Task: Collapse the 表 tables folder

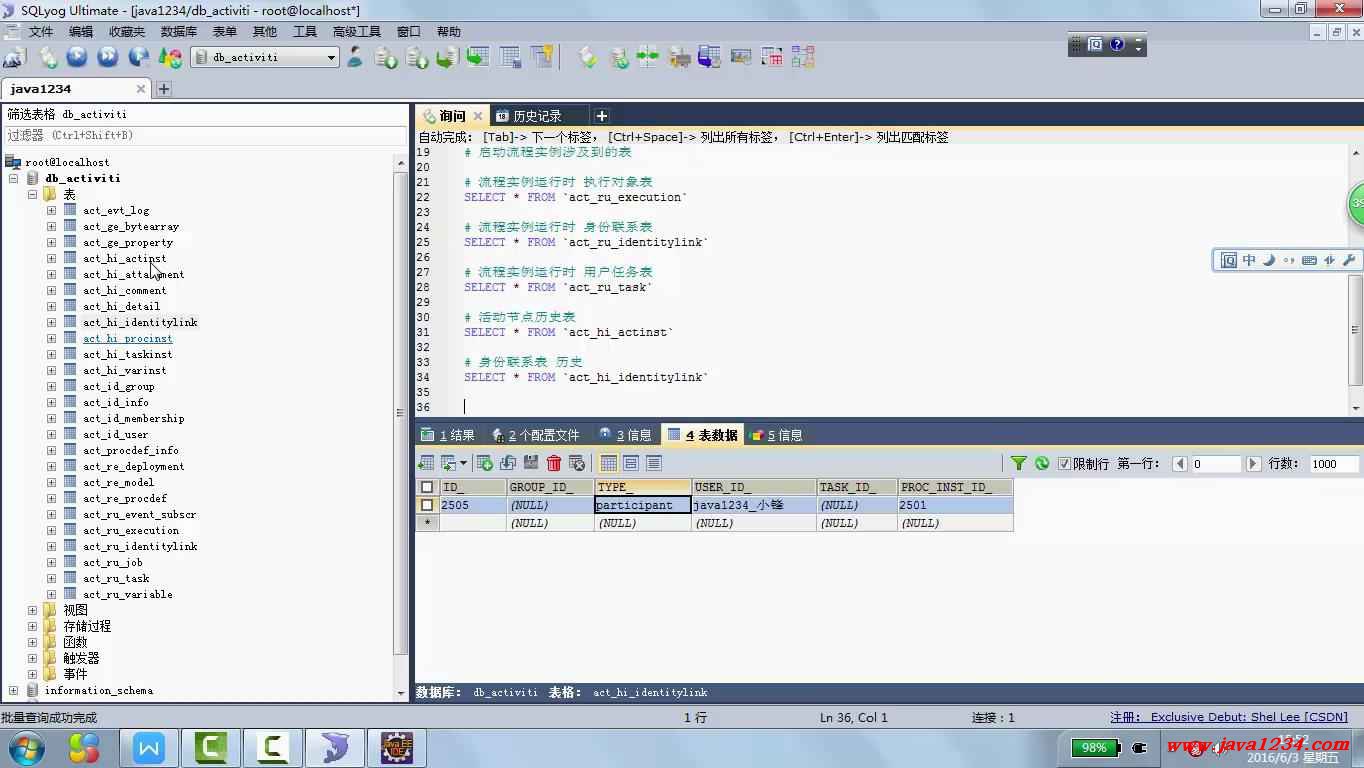Action: [x=32, y=194]
